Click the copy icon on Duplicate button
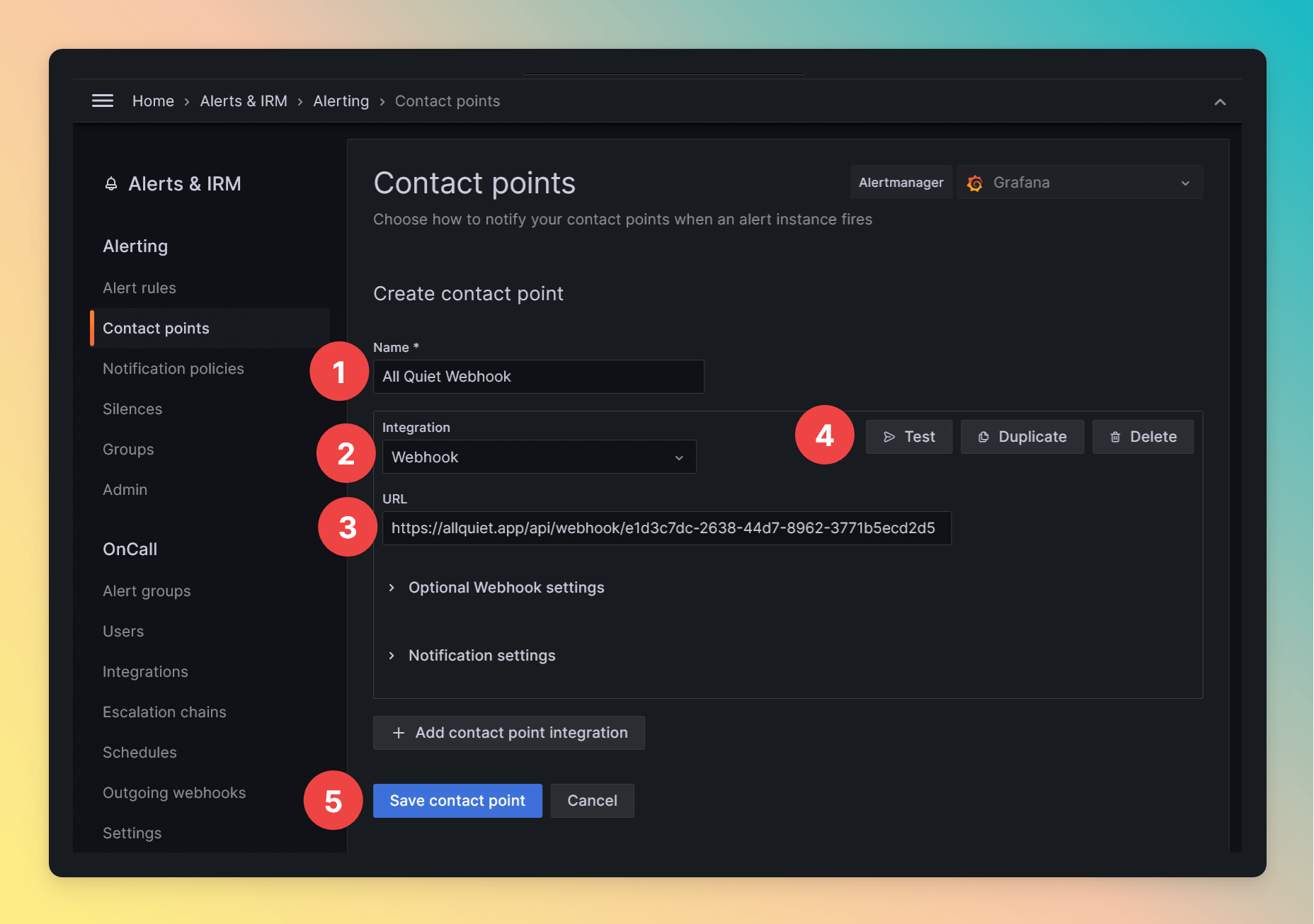Viewport: 1314px width, 924px height. [x=983, y=437]
